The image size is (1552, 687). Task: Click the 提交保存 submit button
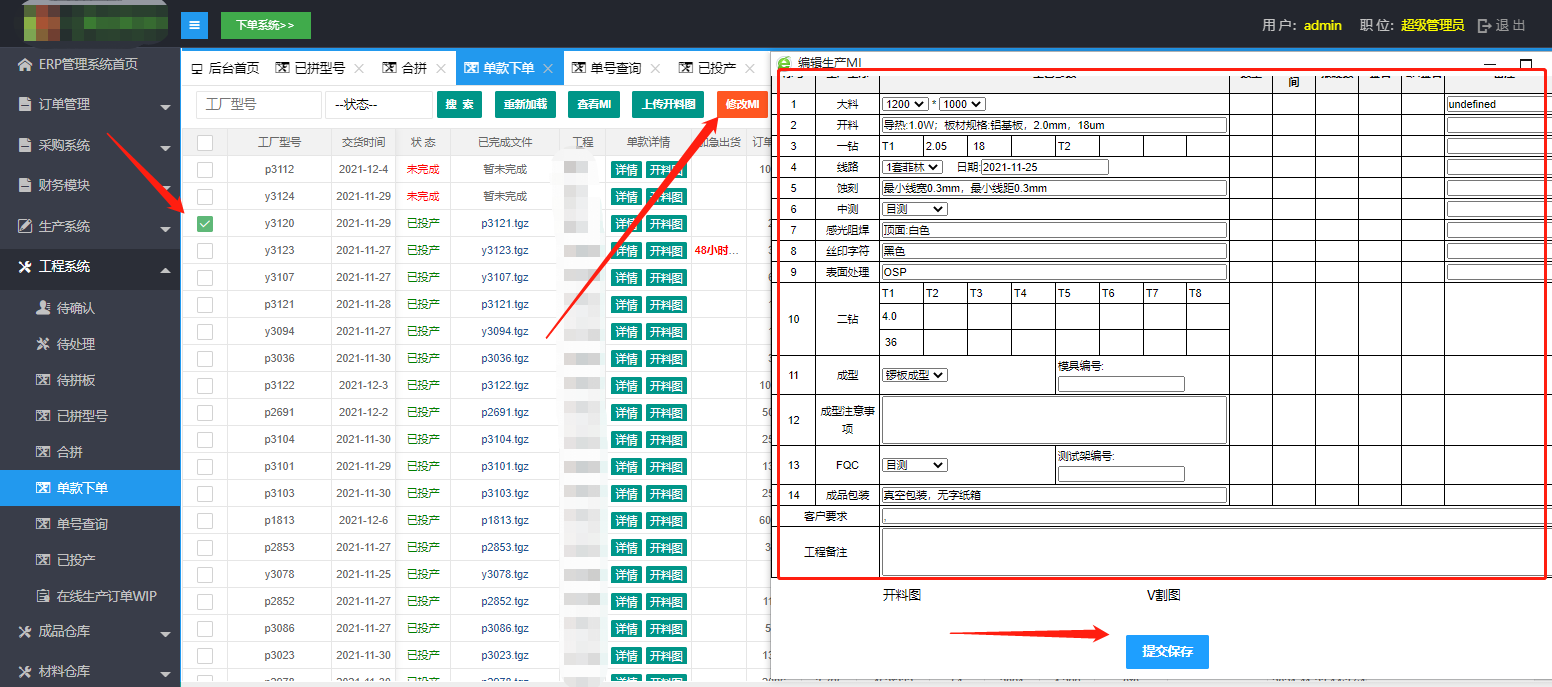[x=1166, y=651]
